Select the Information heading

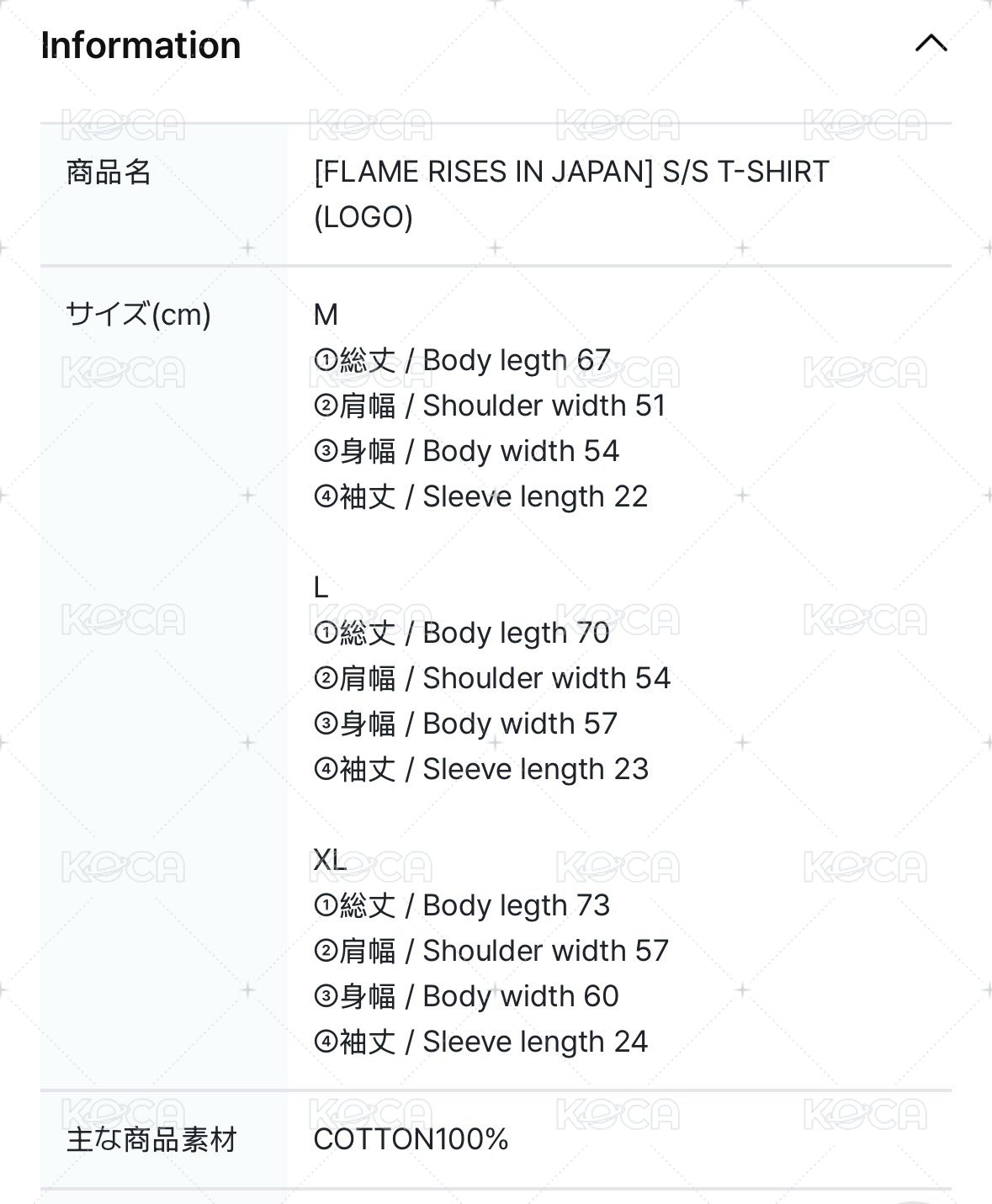click(140, 45)
